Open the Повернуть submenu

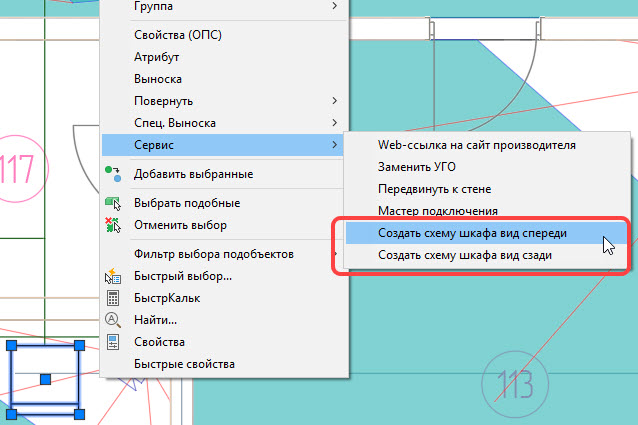click(x=223, y=101)
